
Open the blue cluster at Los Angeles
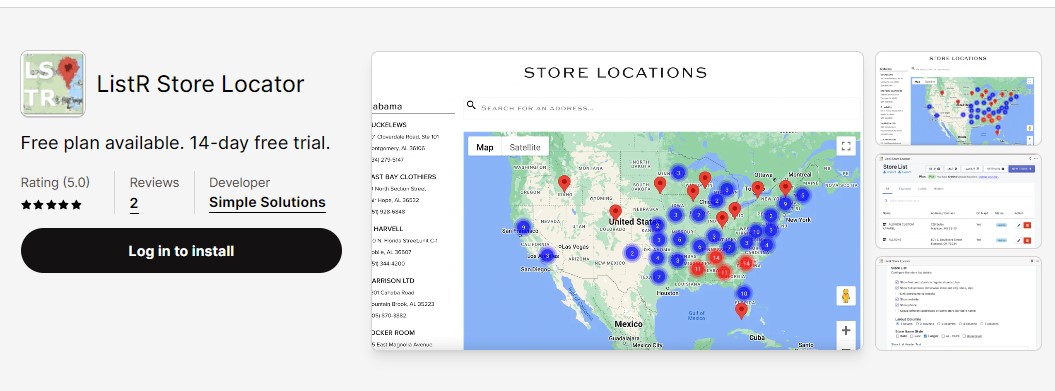[x=548, y=256]
